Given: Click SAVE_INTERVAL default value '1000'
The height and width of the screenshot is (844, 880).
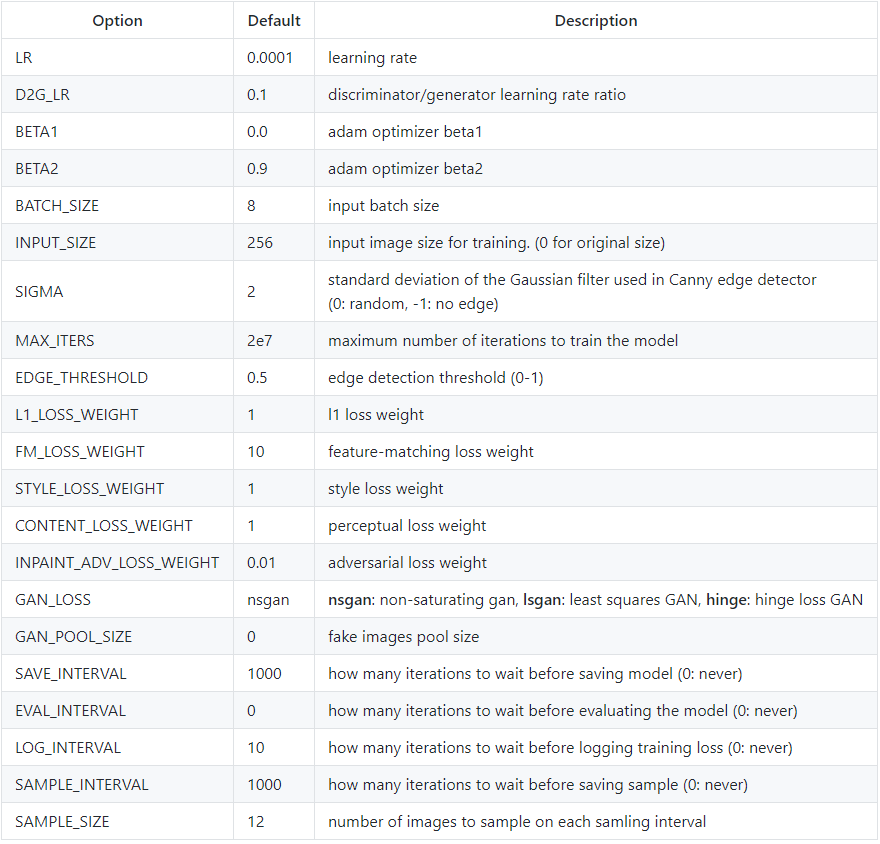Looking at the screenshot, I should [264, 674].
